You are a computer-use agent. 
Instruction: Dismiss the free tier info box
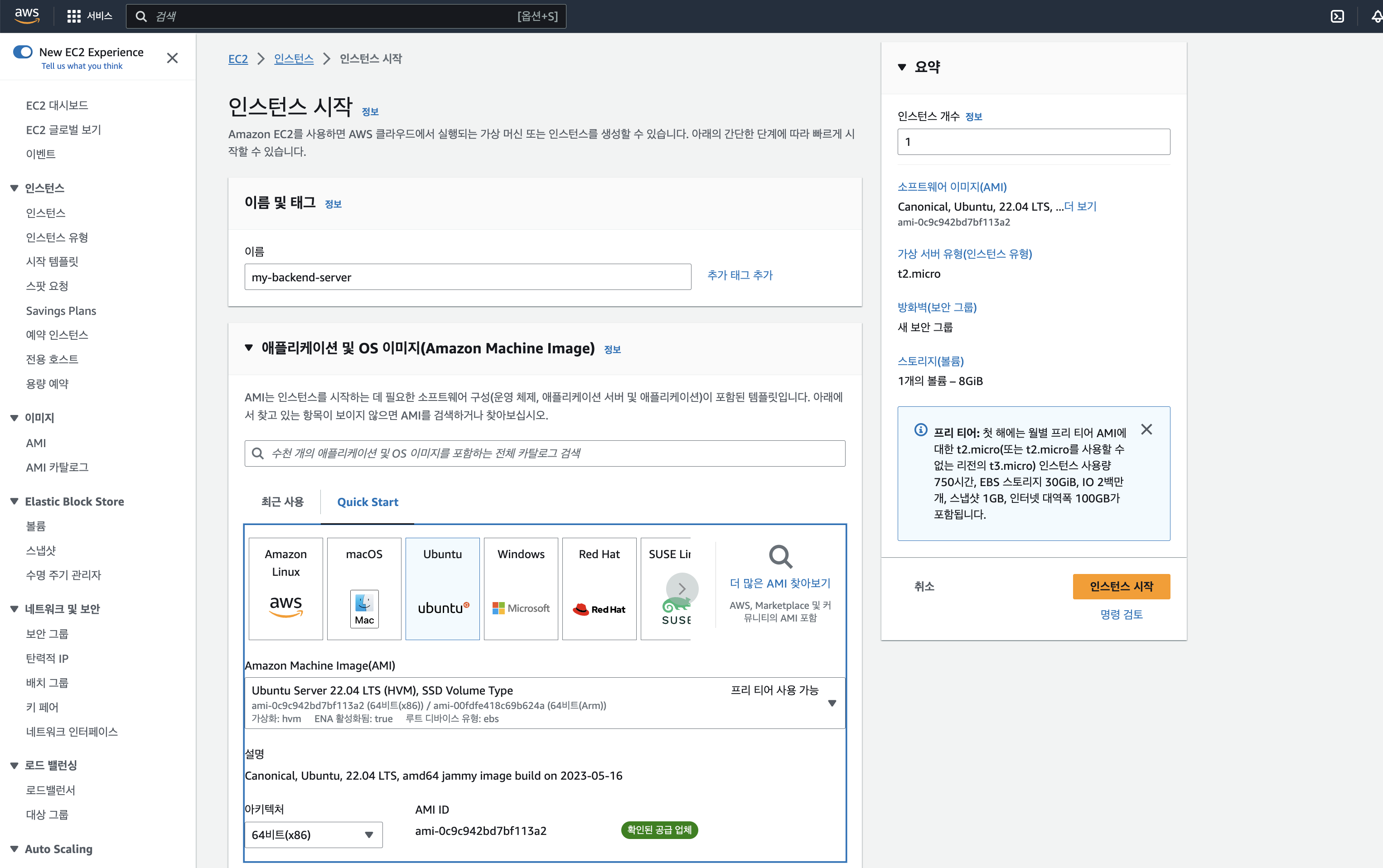pos(1146,429)
